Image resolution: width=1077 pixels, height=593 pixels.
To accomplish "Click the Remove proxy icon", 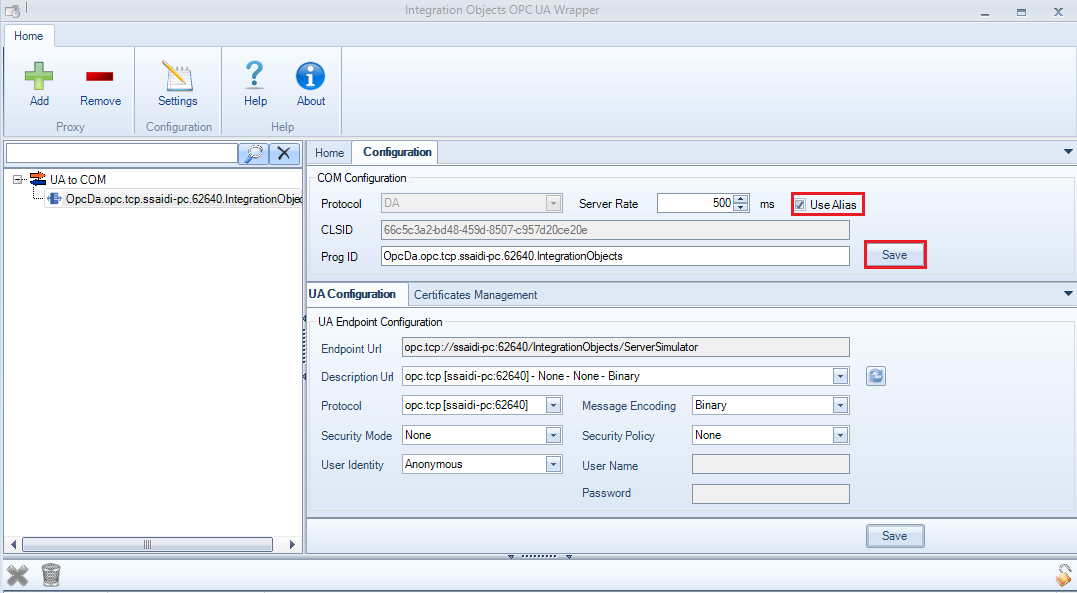I will (x=99, y=80).
